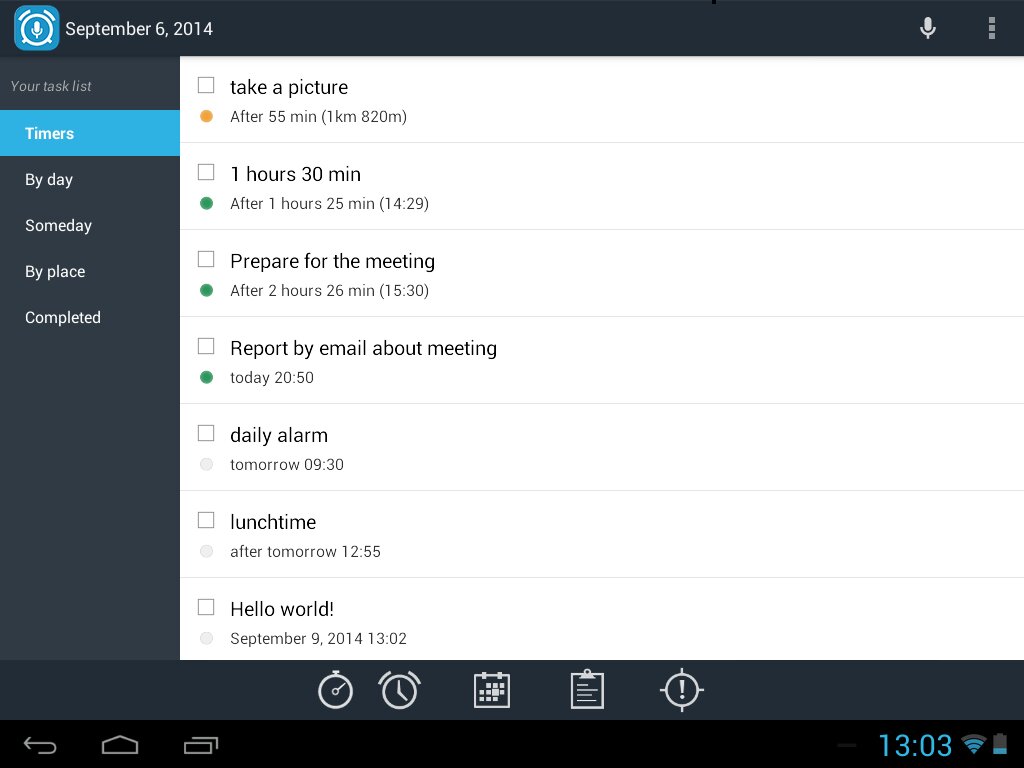The width and height of the screenshot is (1024, 768).
Task: Tap the app logo icon
Action: pos(37,28)
